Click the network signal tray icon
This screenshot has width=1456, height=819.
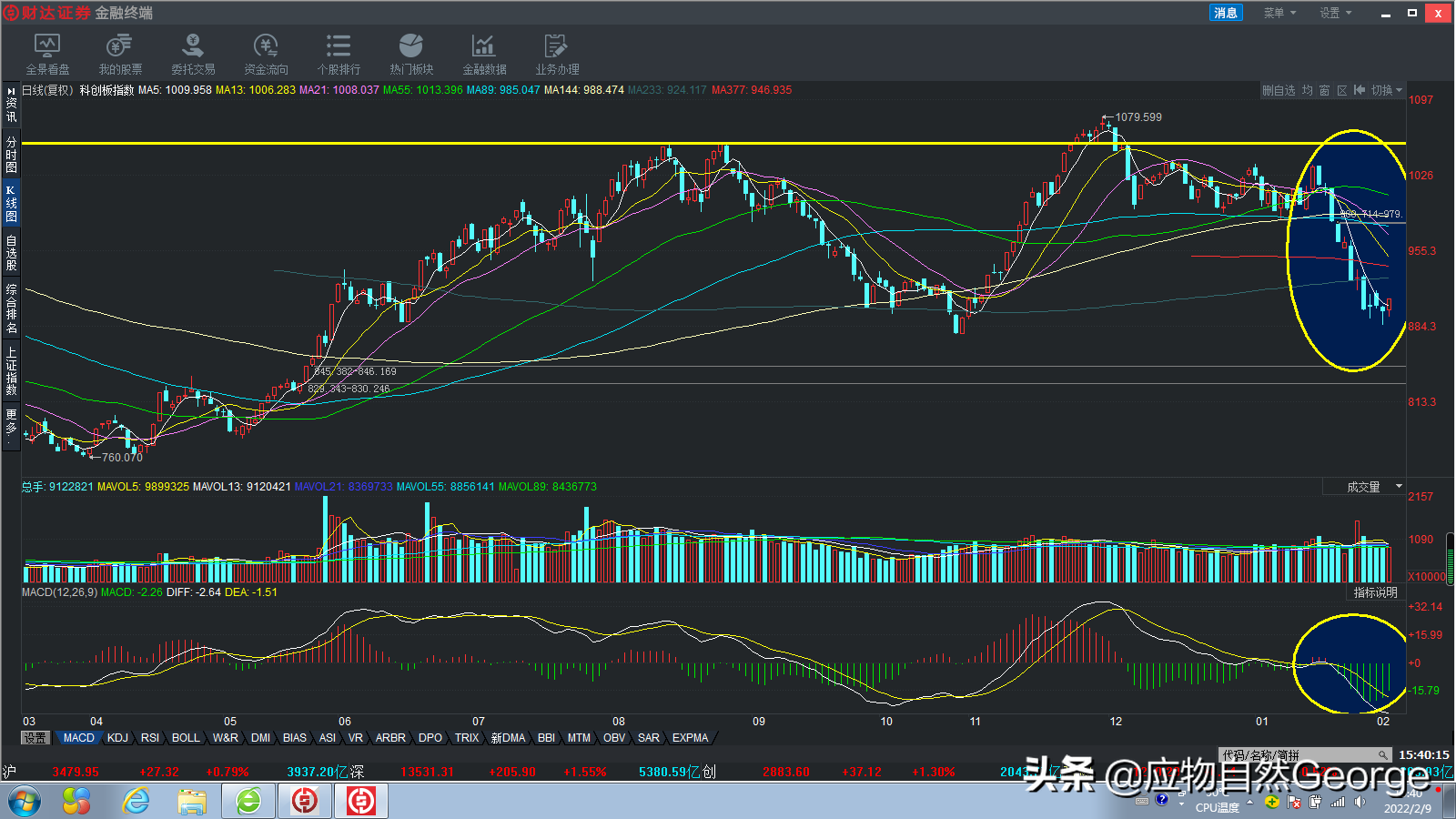(x=1338, y=802)
